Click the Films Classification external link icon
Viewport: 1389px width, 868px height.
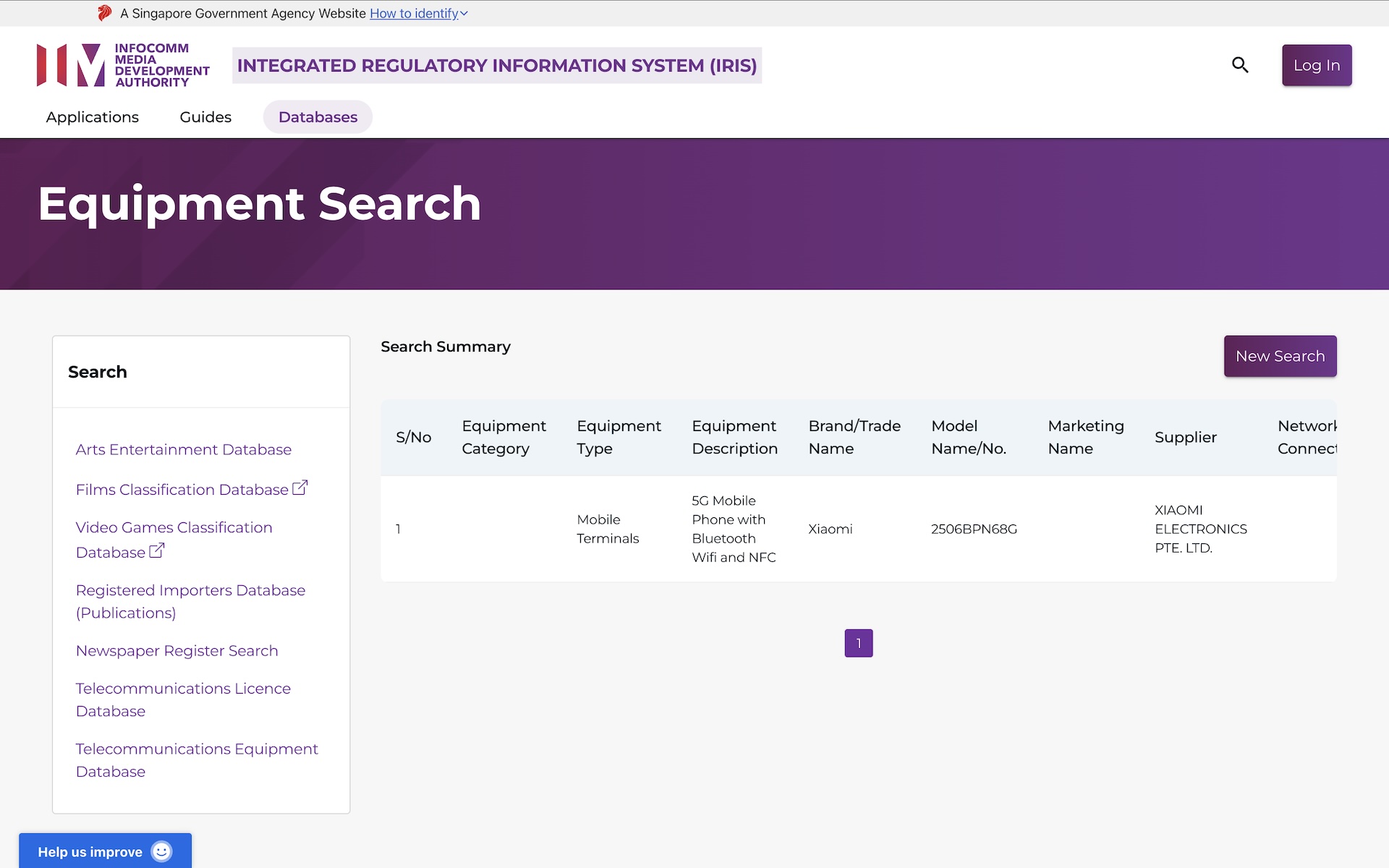click(x=300, y=488)
